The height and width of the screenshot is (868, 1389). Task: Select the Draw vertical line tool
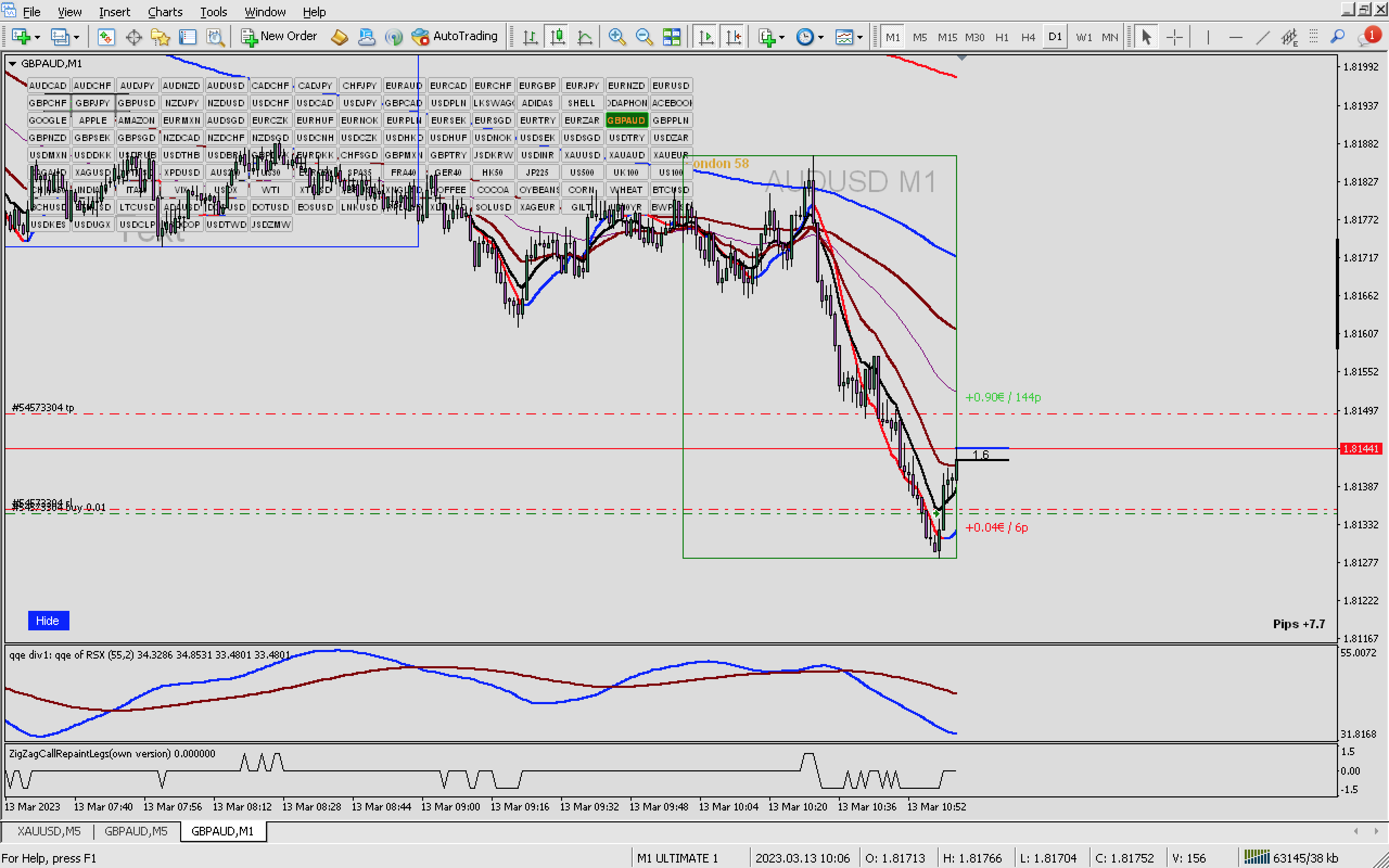pos(1208,37)
